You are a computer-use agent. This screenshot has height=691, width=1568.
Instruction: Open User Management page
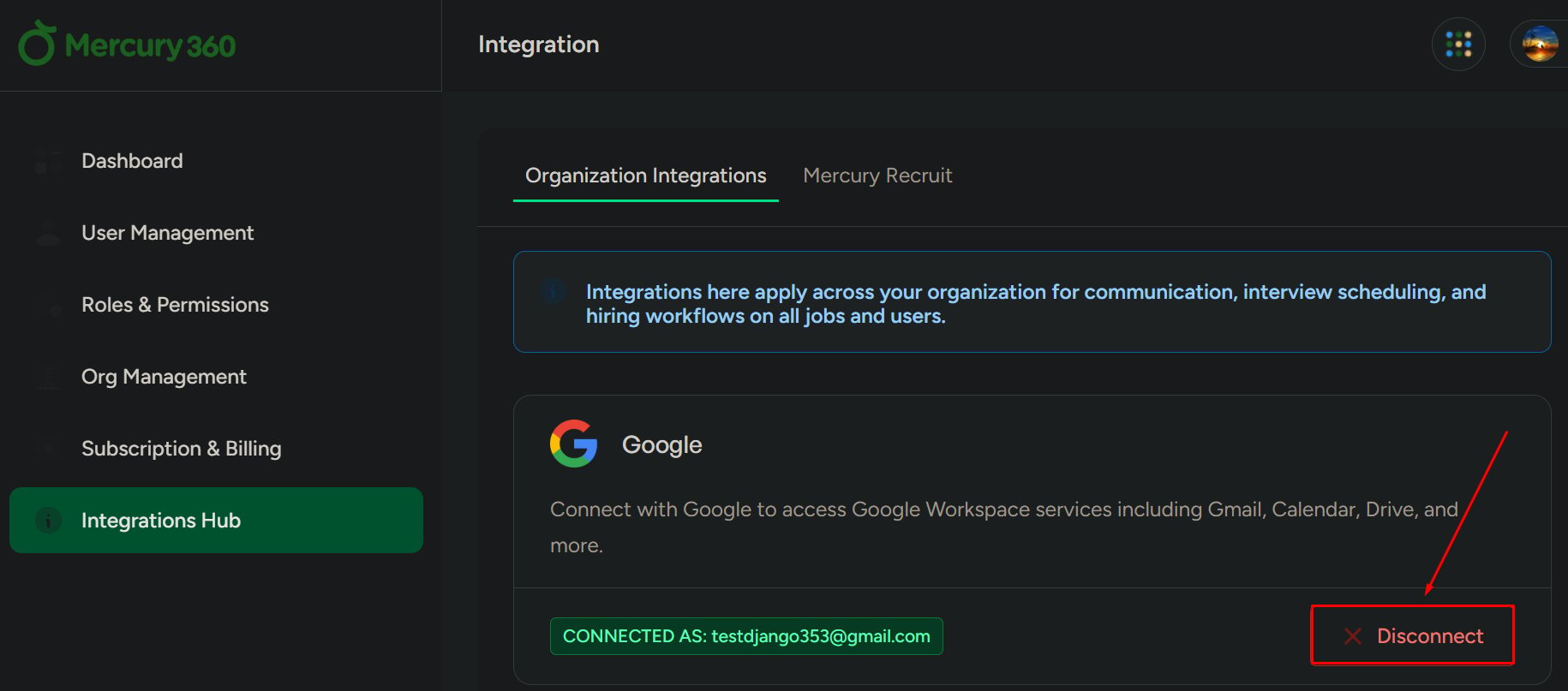pos(216,233)
